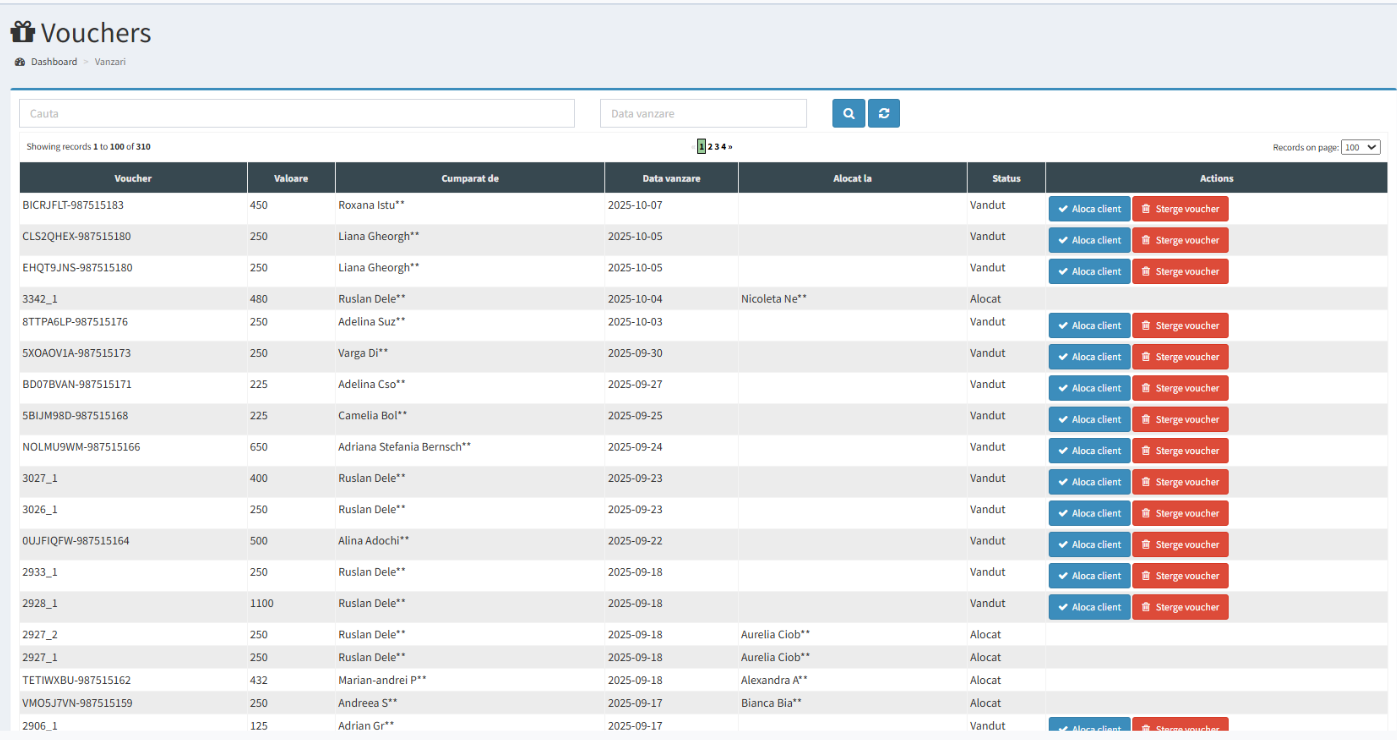
Task: Go to page 4 of results
Action: pyautogui.click(x=724, y=147)
